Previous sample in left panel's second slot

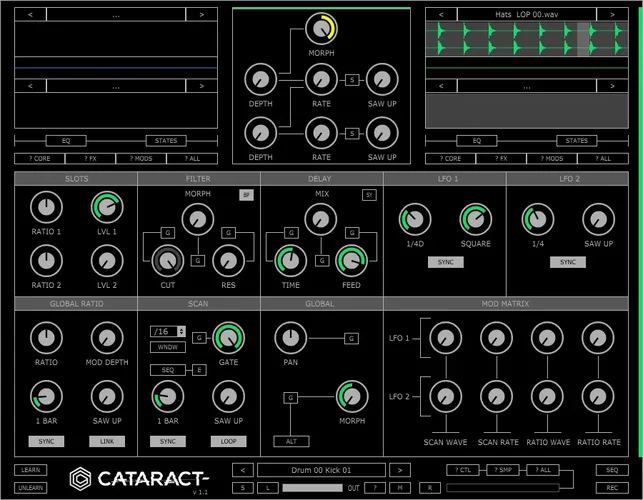30,86
